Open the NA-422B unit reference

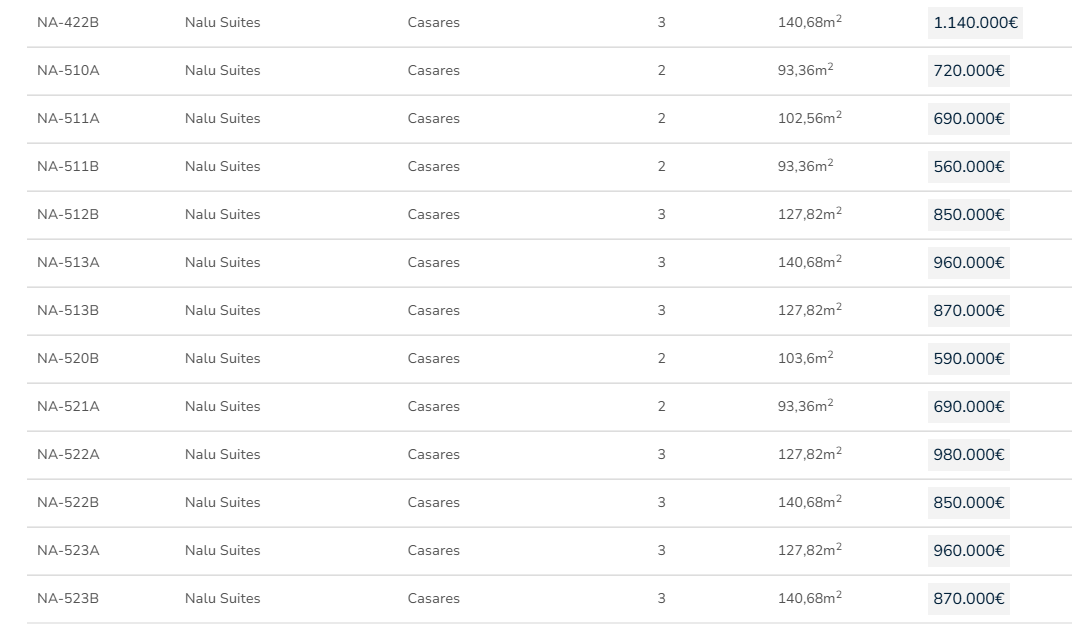tap(68, 23)
